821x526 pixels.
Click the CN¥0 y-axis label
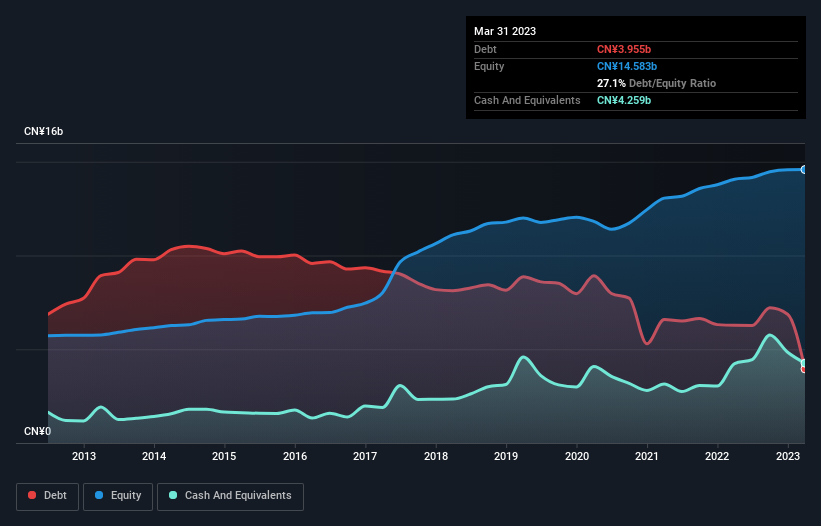pyautogui.click(x=37, y=431)
